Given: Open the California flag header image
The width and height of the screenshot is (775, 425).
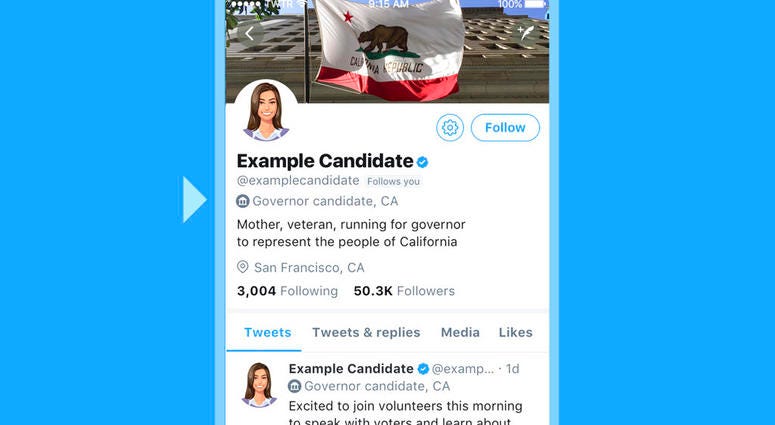Looking at the screenshot, I should click(387, 51).
